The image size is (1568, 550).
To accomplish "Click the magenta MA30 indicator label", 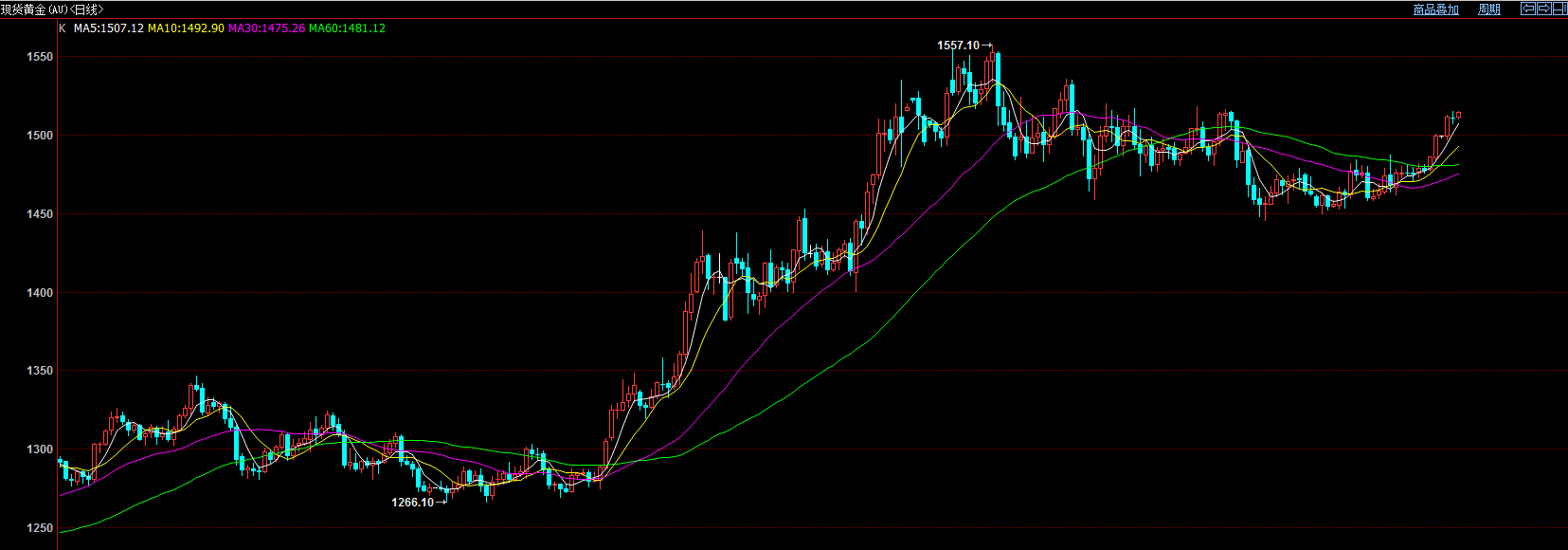I will pos(266,28).
